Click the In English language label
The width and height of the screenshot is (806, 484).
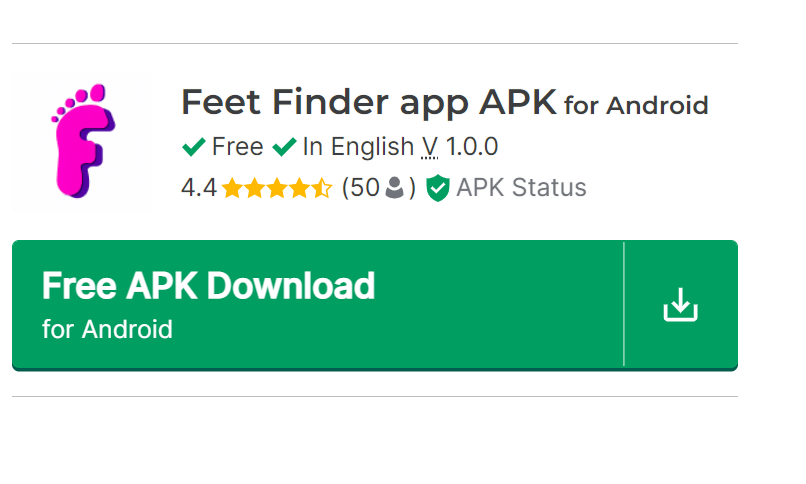tap(358, 147)
